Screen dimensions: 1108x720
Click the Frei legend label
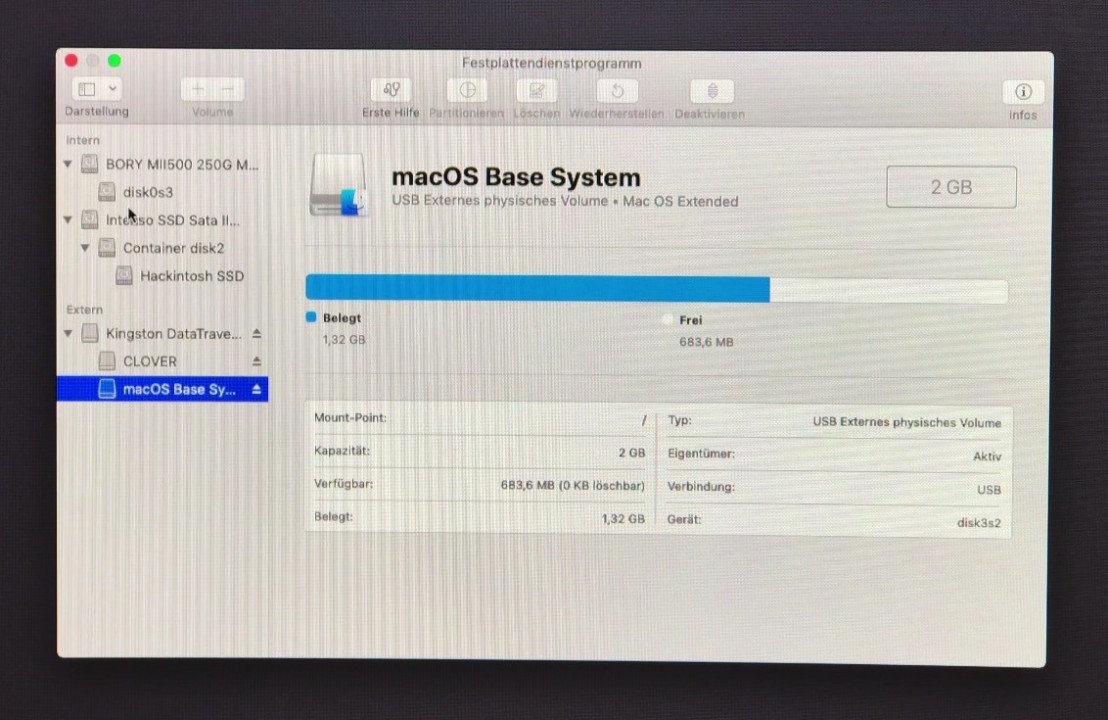[690, 320]
